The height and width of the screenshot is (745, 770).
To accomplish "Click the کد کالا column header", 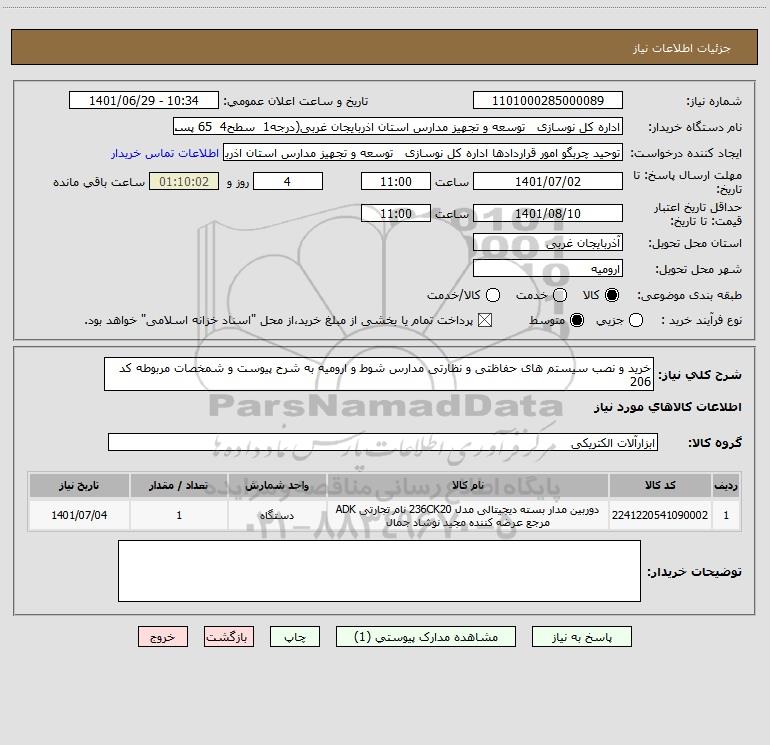I will tap(660, 485).
